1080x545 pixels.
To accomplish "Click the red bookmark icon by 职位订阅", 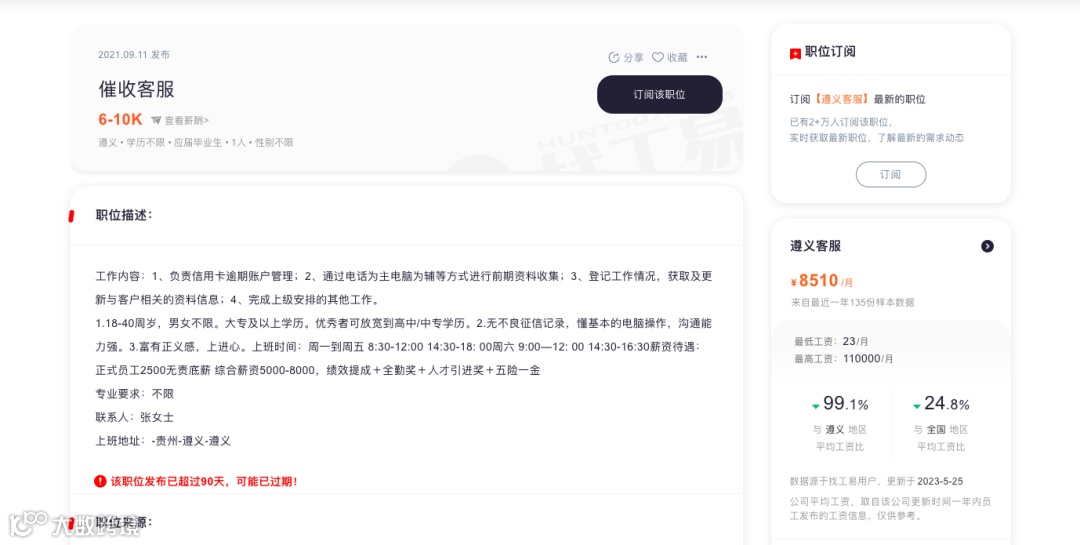I will point(795,53).
